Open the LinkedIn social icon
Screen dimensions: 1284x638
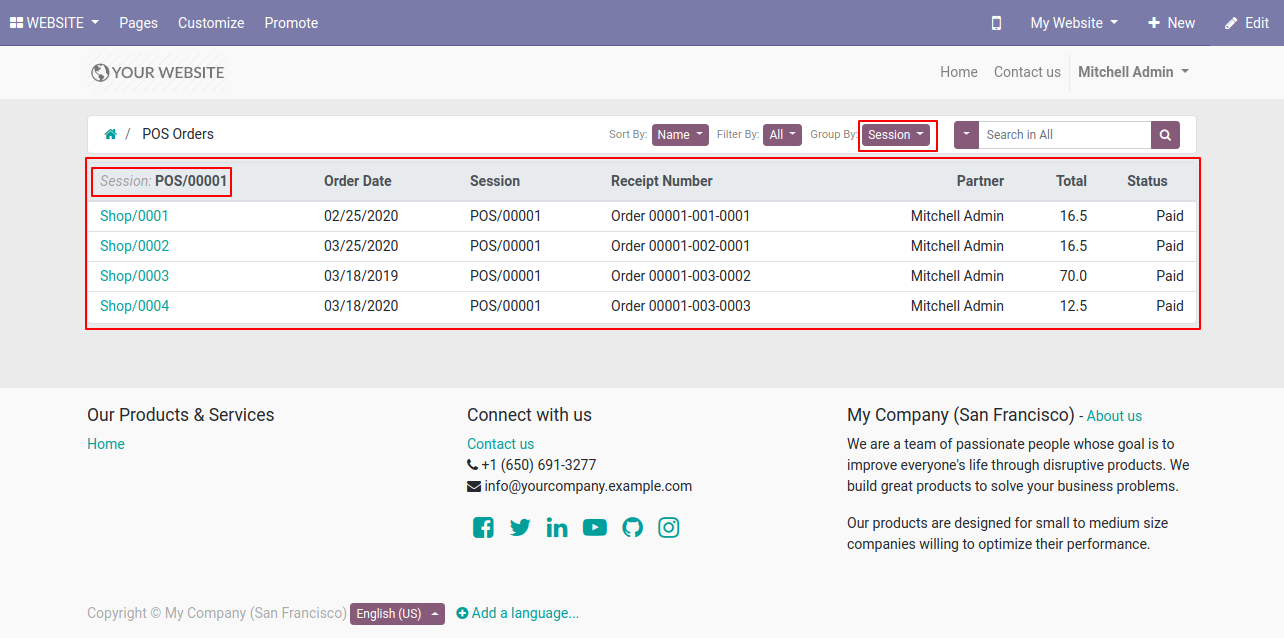click(557, 527)
